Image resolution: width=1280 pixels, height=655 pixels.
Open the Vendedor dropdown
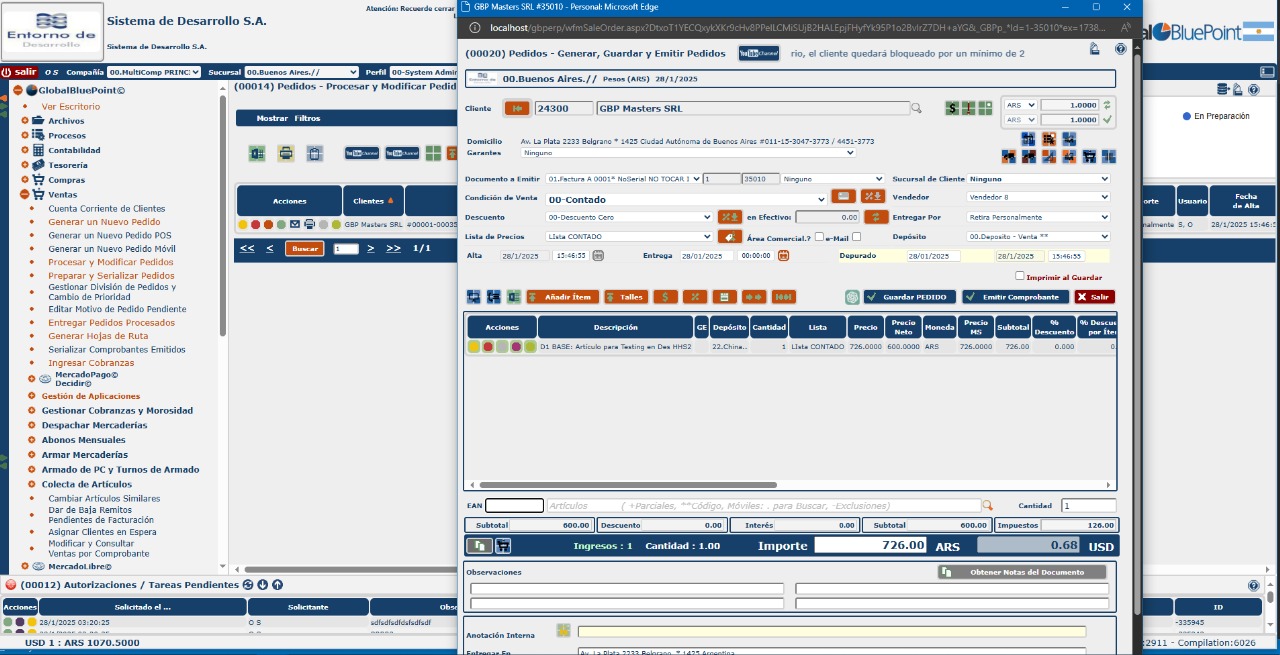[1038, 197]
